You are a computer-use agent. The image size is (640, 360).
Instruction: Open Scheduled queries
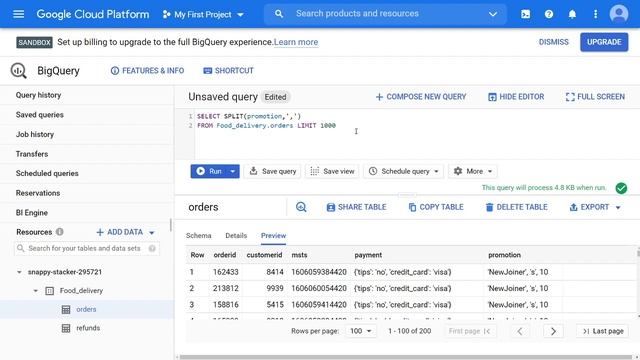tap(47, 173)
